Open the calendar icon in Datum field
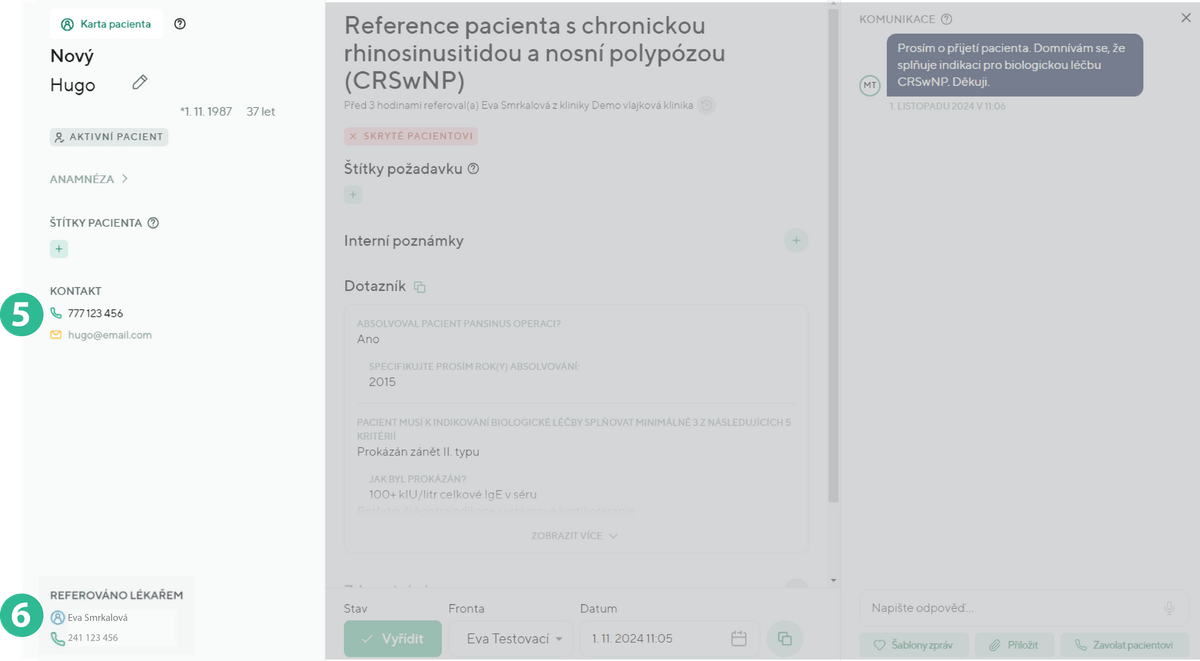1200x661 pixels. (739, 639)
